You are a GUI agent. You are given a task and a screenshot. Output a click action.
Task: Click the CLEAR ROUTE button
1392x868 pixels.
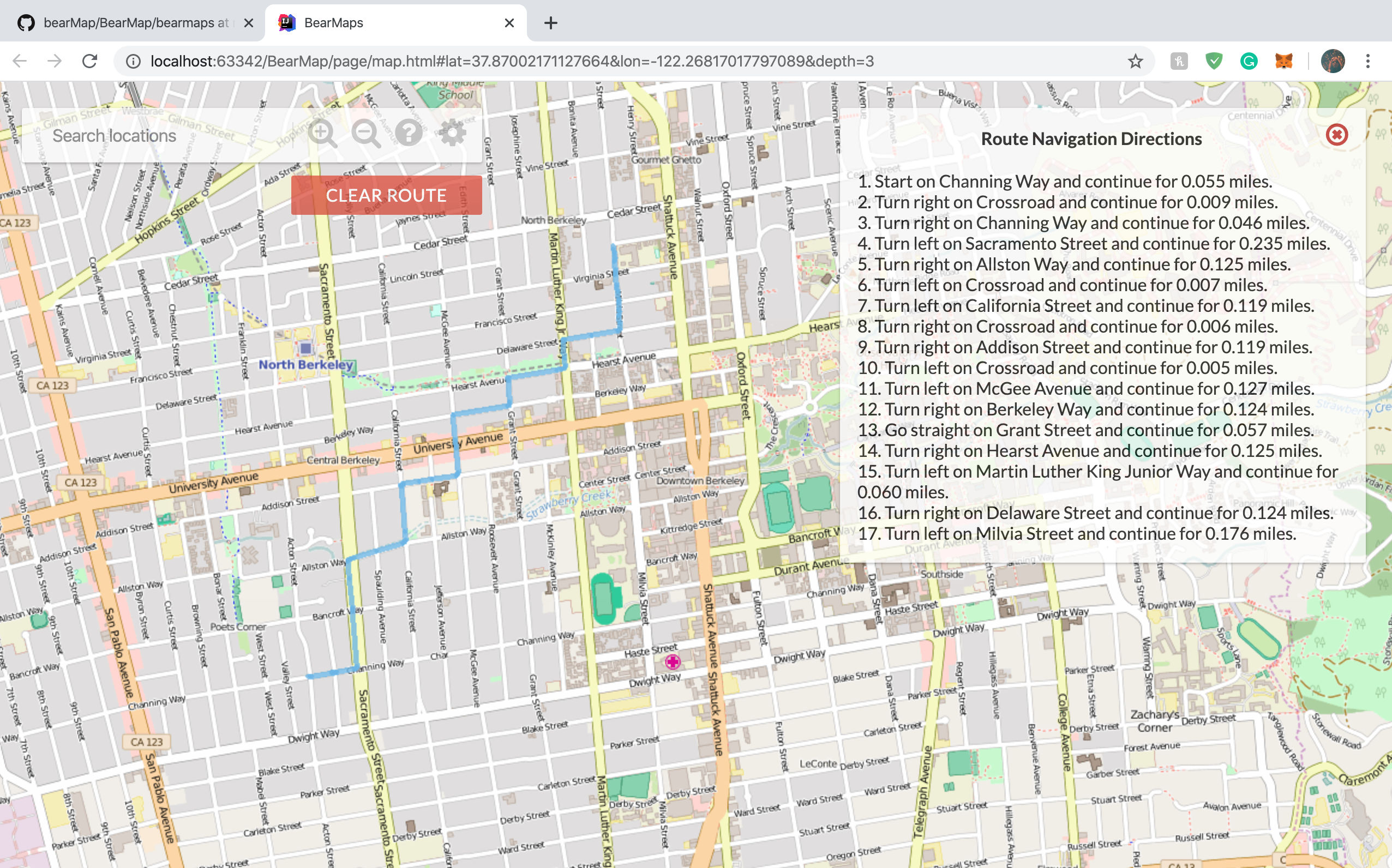[x=387, y=195]
